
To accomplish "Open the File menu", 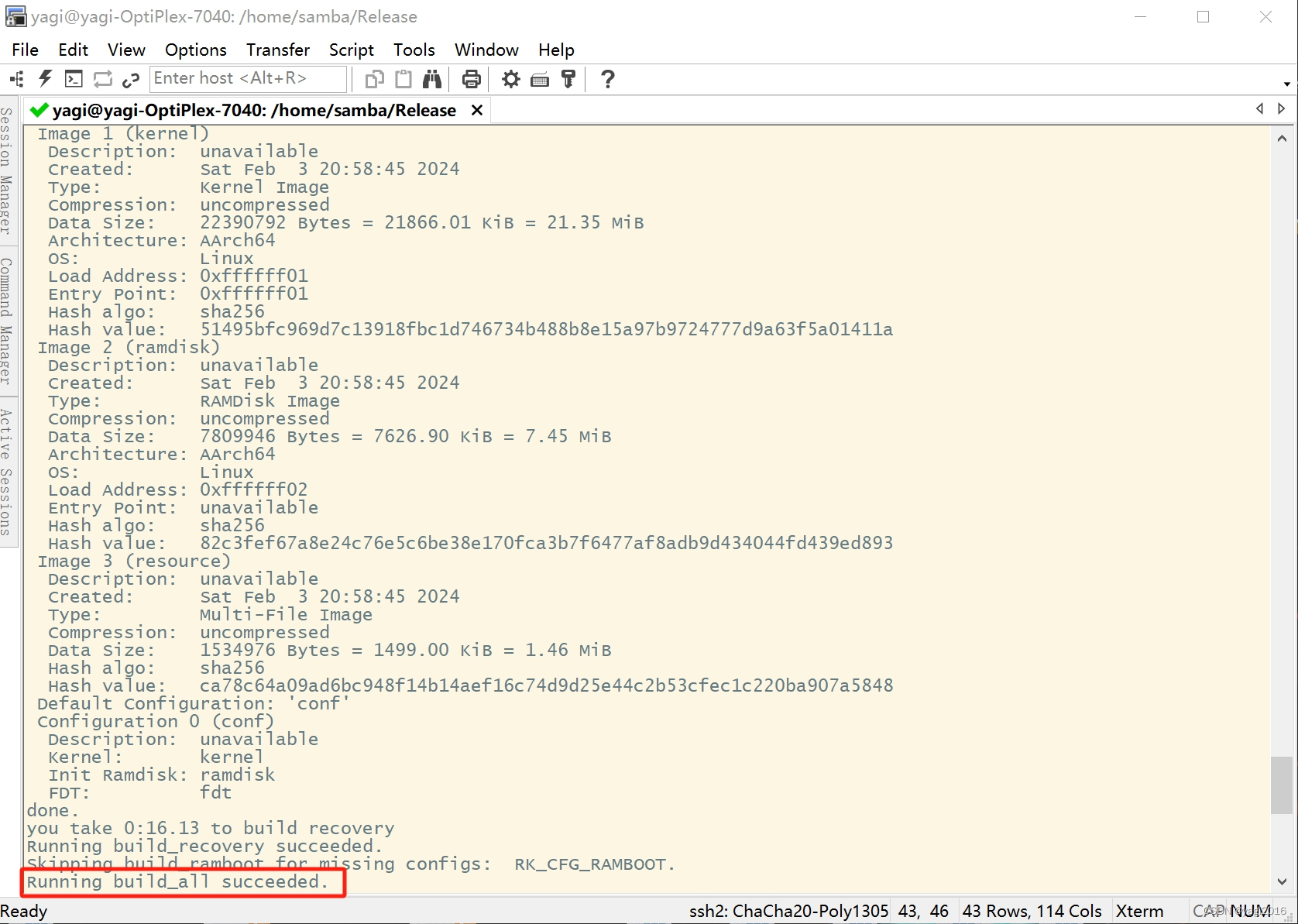I will 25,50.
